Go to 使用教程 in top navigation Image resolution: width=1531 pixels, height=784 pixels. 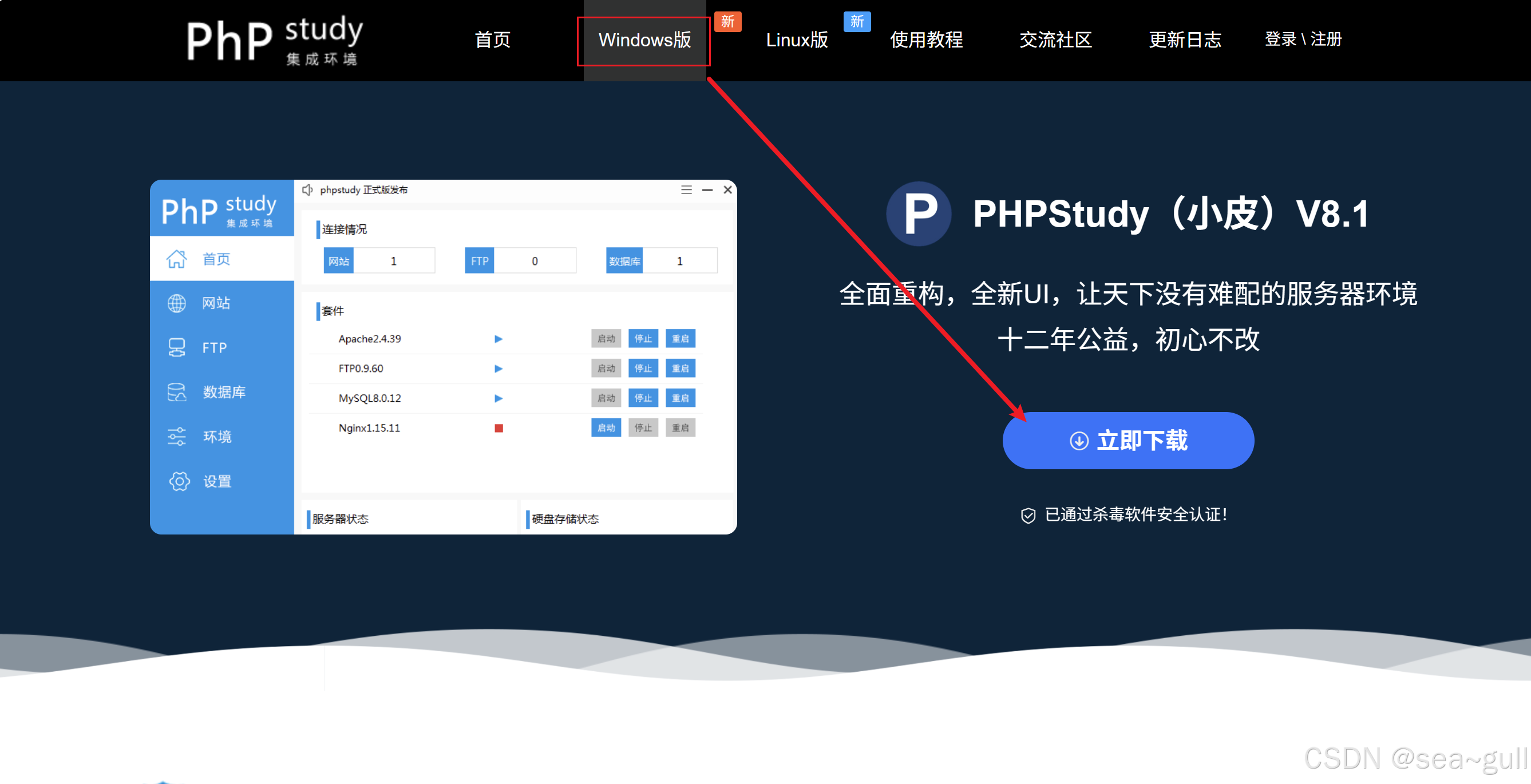925,40
